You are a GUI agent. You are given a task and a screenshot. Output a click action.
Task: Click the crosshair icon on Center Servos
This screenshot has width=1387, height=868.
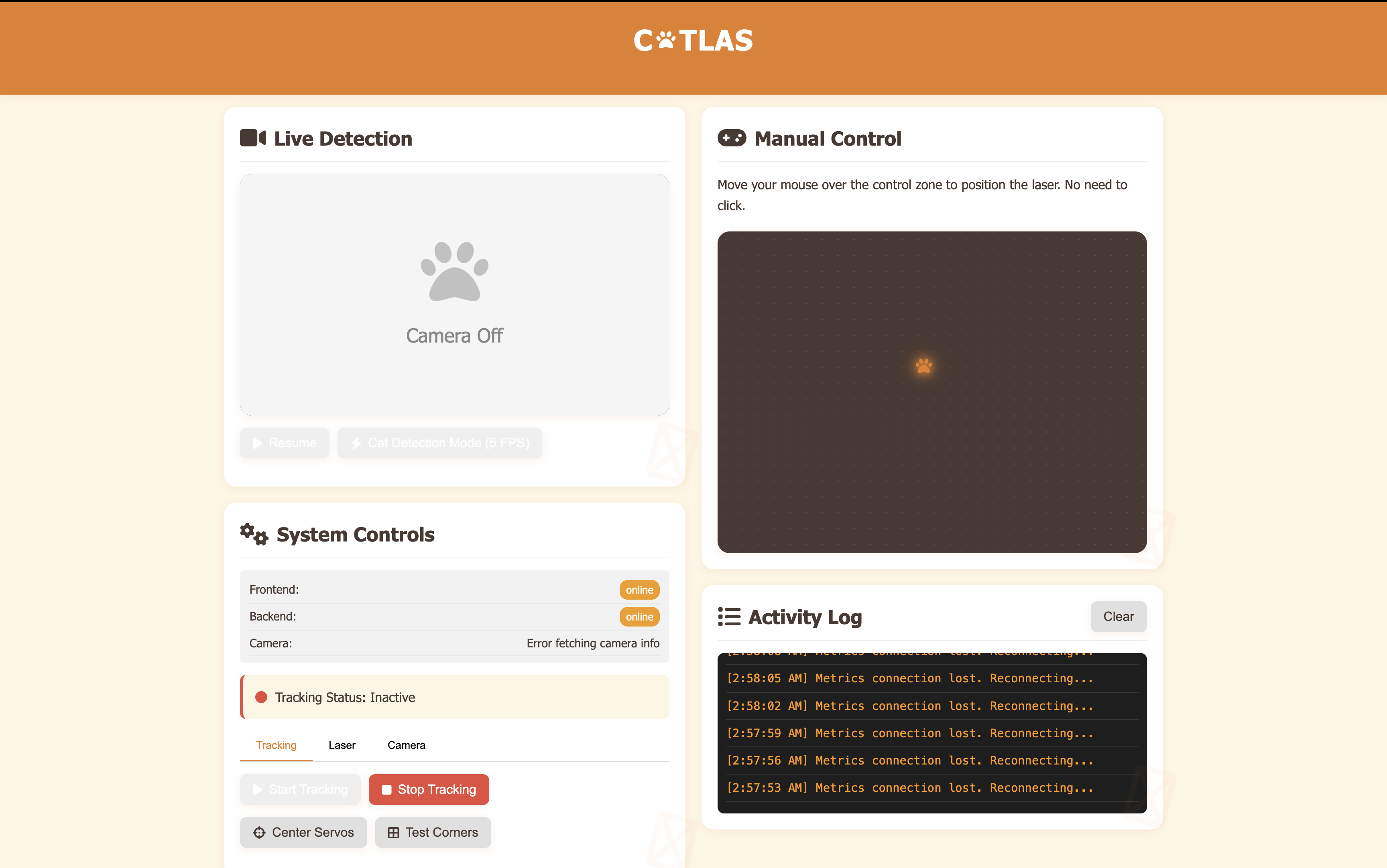259,832
